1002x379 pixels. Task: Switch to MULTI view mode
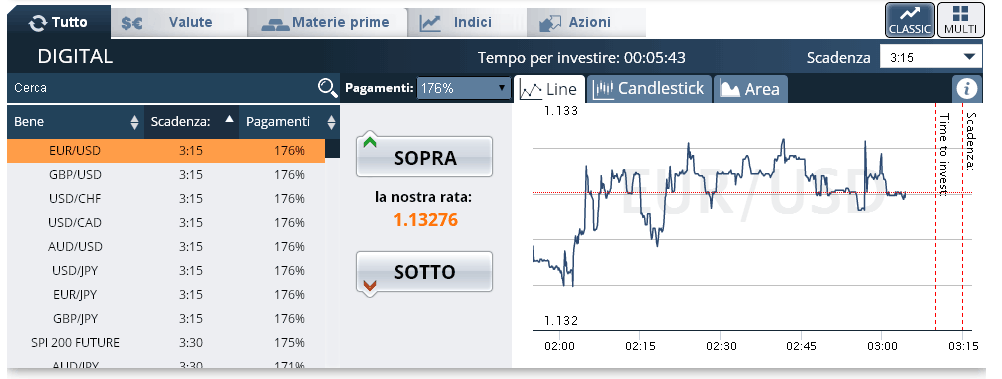(x=961, y=20)
